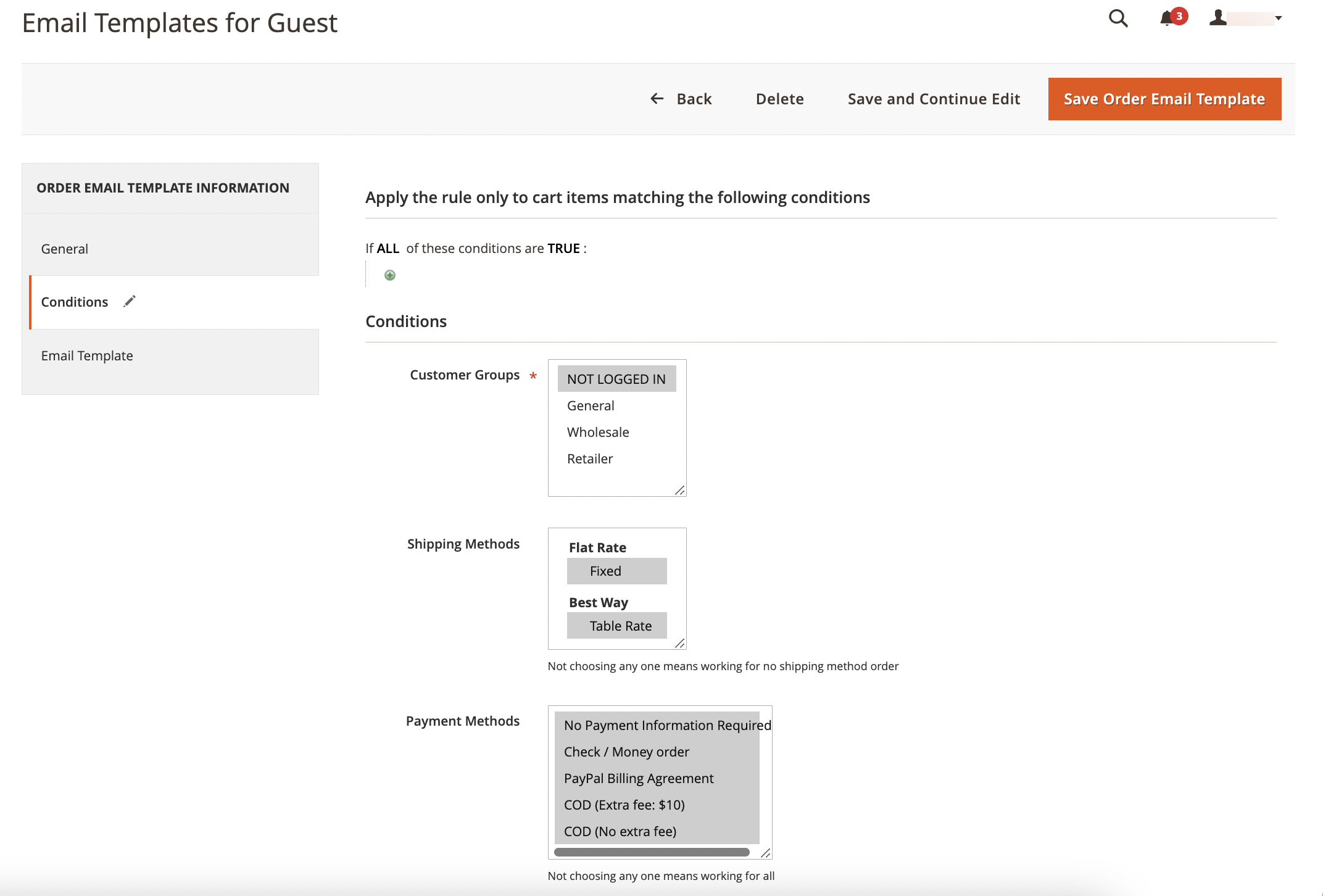The width and height of the screenshot is (1323, 896).
Task: Open the global admin search
Action: [1118, 19]
